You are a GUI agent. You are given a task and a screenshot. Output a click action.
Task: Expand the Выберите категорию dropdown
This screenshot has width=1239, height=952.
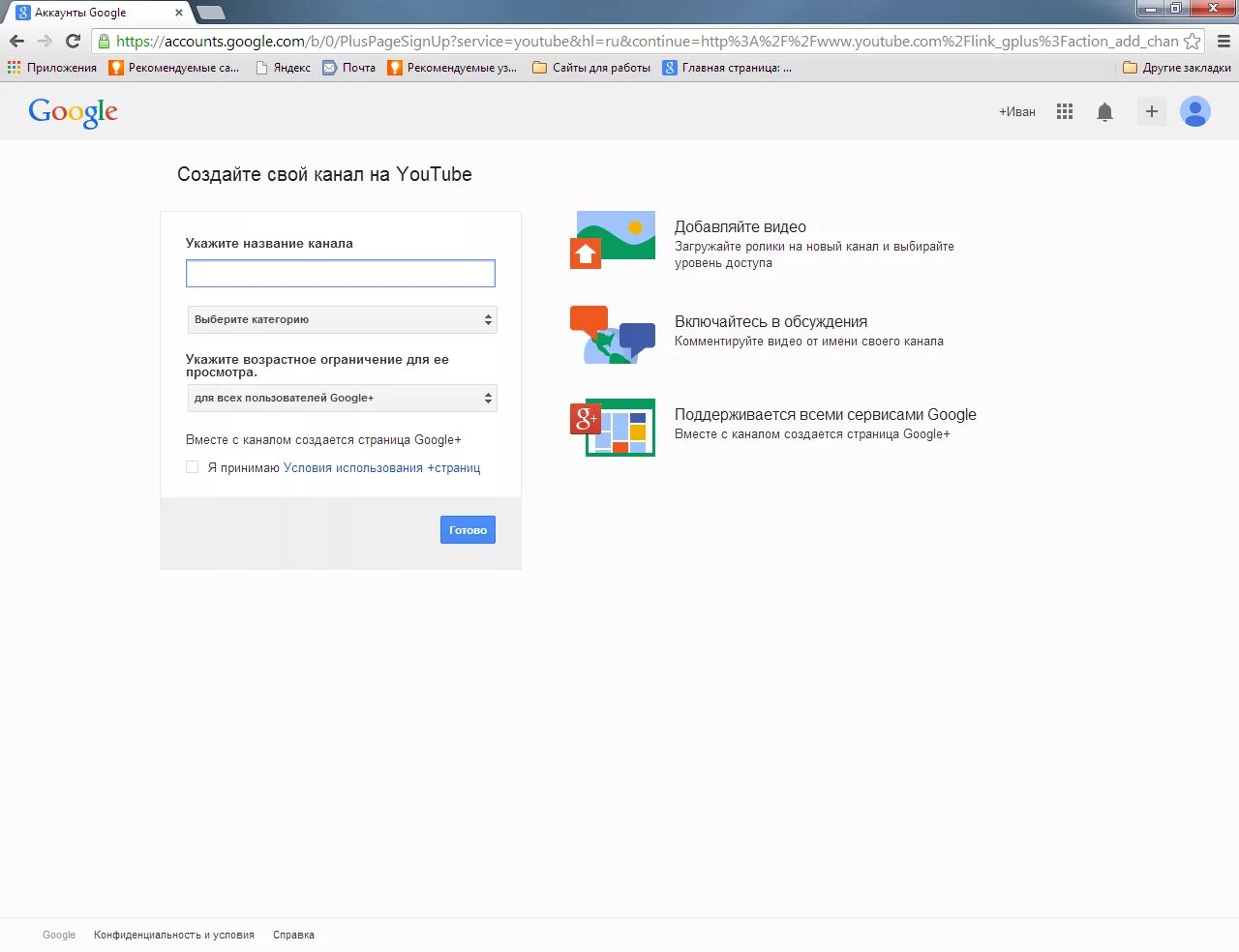(342, 319)
